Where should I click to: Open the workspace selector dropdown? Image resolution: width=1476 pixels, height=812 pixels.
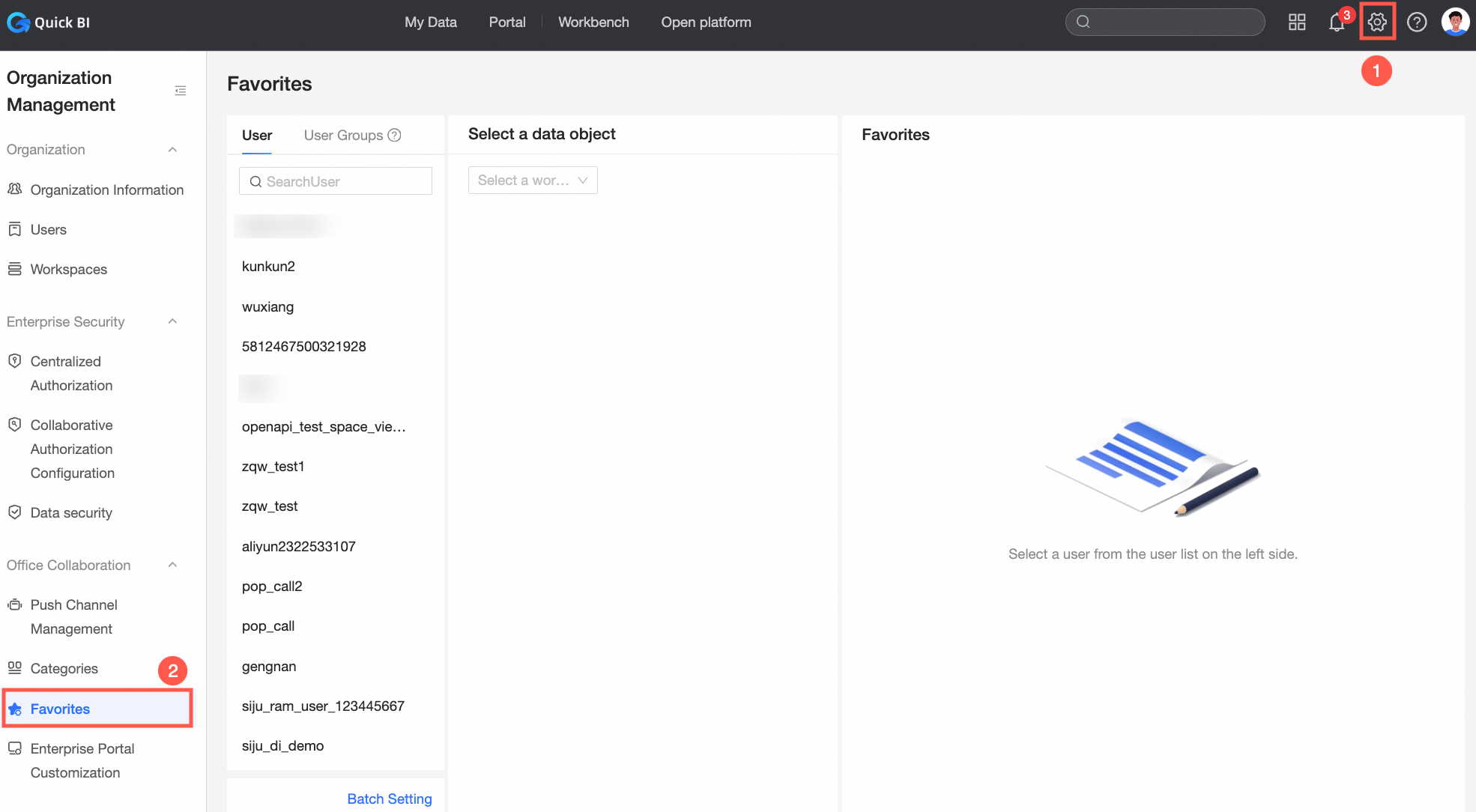click(532, 180)
